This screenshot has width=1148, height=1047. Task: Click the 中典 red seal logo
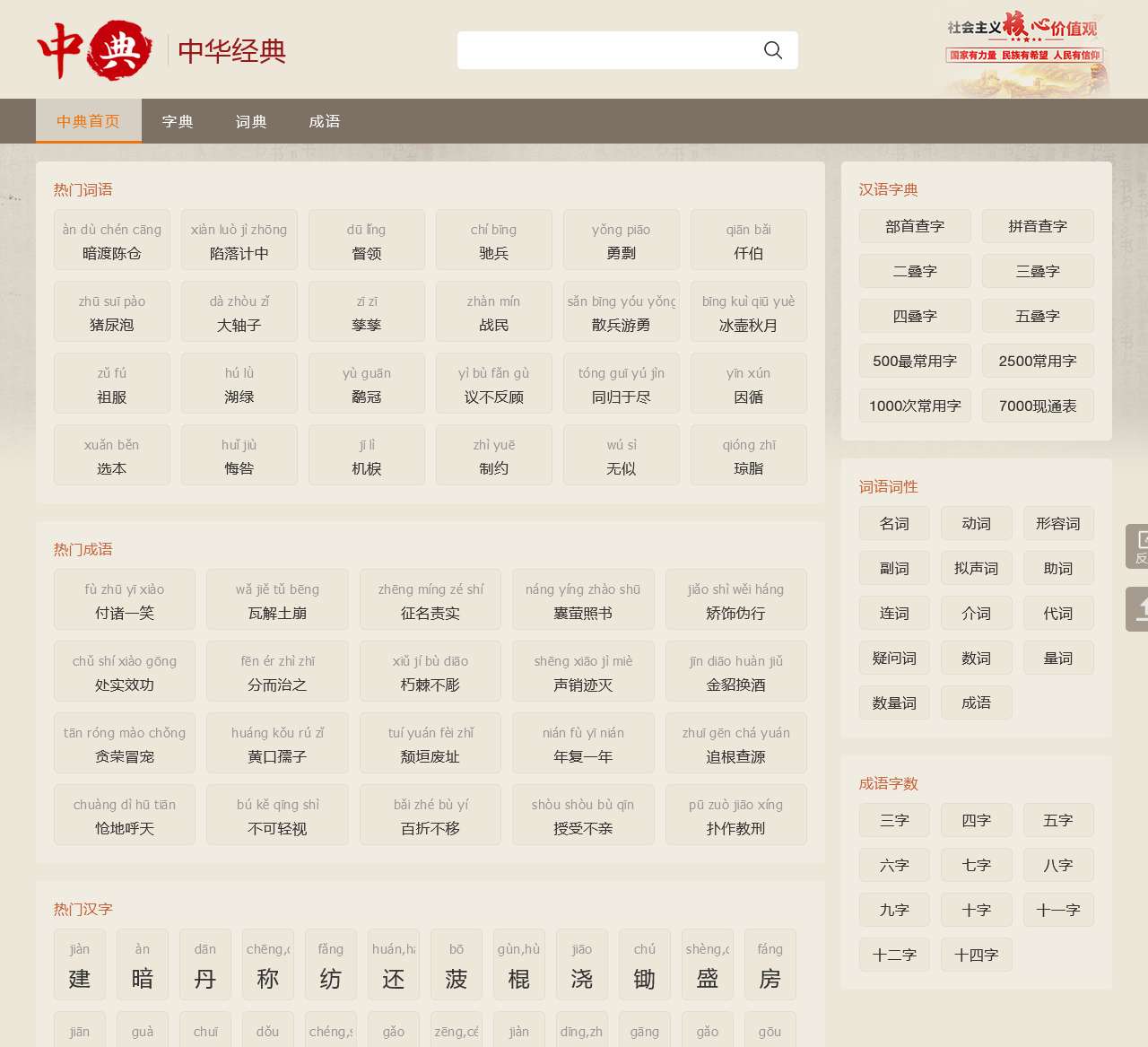[93, 50]
